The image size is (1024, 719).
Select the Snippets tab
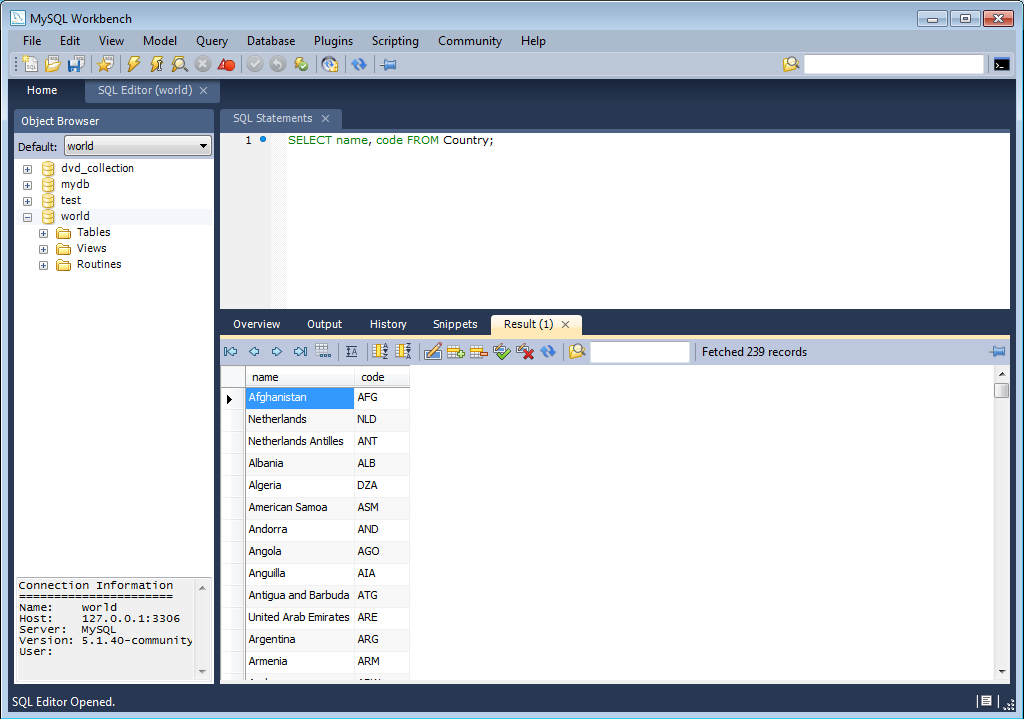pyautogui.click(x=455, y=324)
